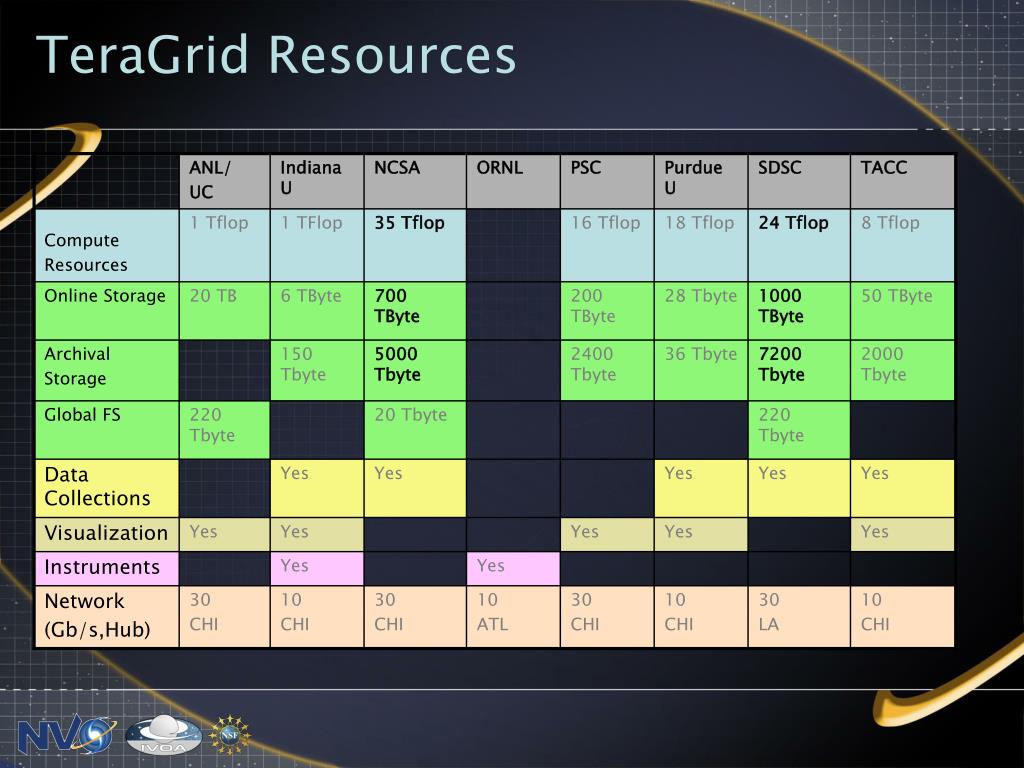Click the "10 CHI" network cell under TACC
This screenshot has width=1024, height=768.
(x=903, y=616)
